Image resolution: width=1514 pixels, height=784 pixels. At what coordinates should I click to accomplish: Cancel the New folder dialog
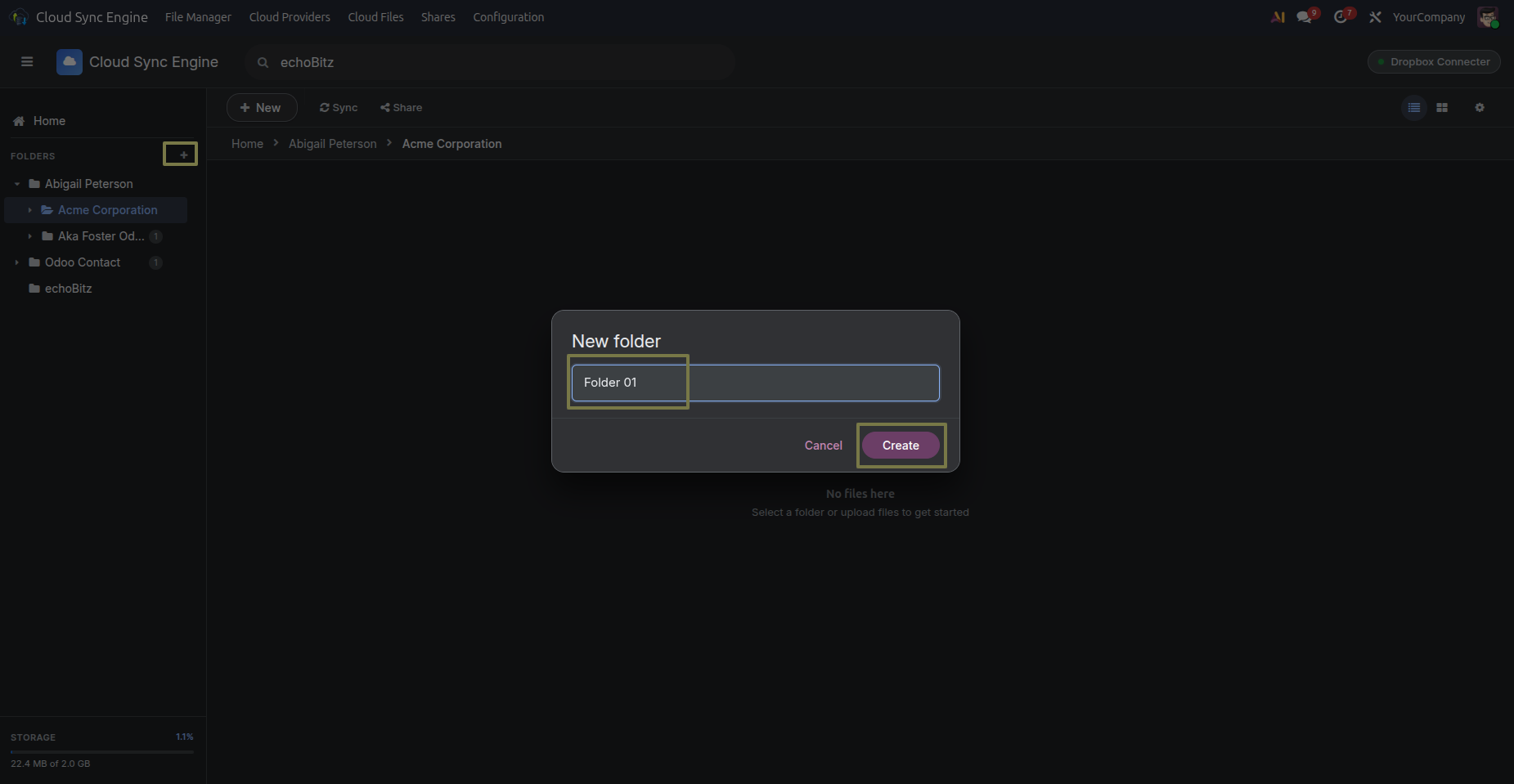click(823, 446)
